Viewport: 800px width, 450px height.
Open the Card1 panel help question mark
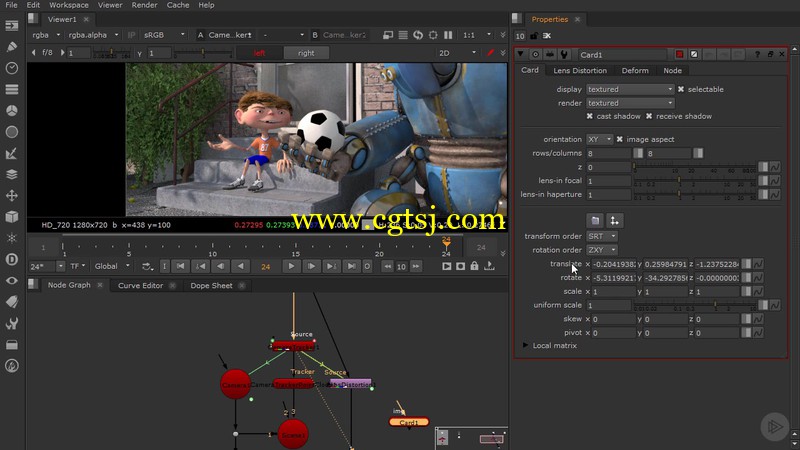coord(757,54)
